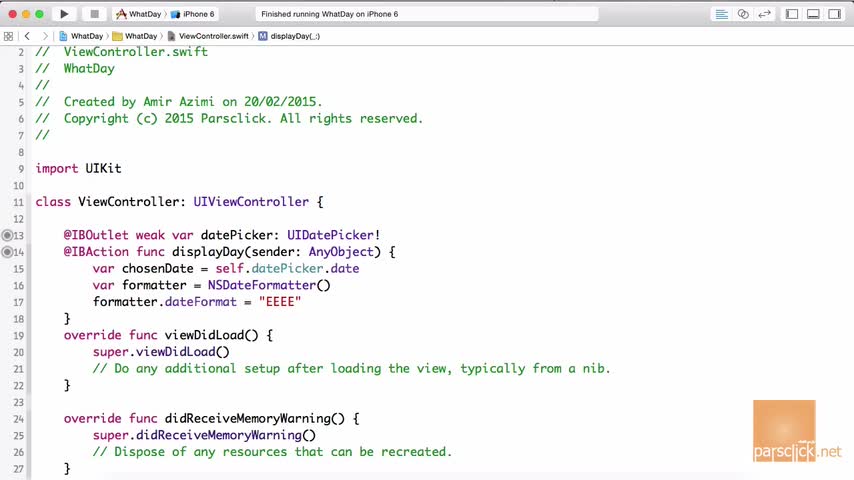Click 'dateFormat' property on line 17

[x=200, y=302]
